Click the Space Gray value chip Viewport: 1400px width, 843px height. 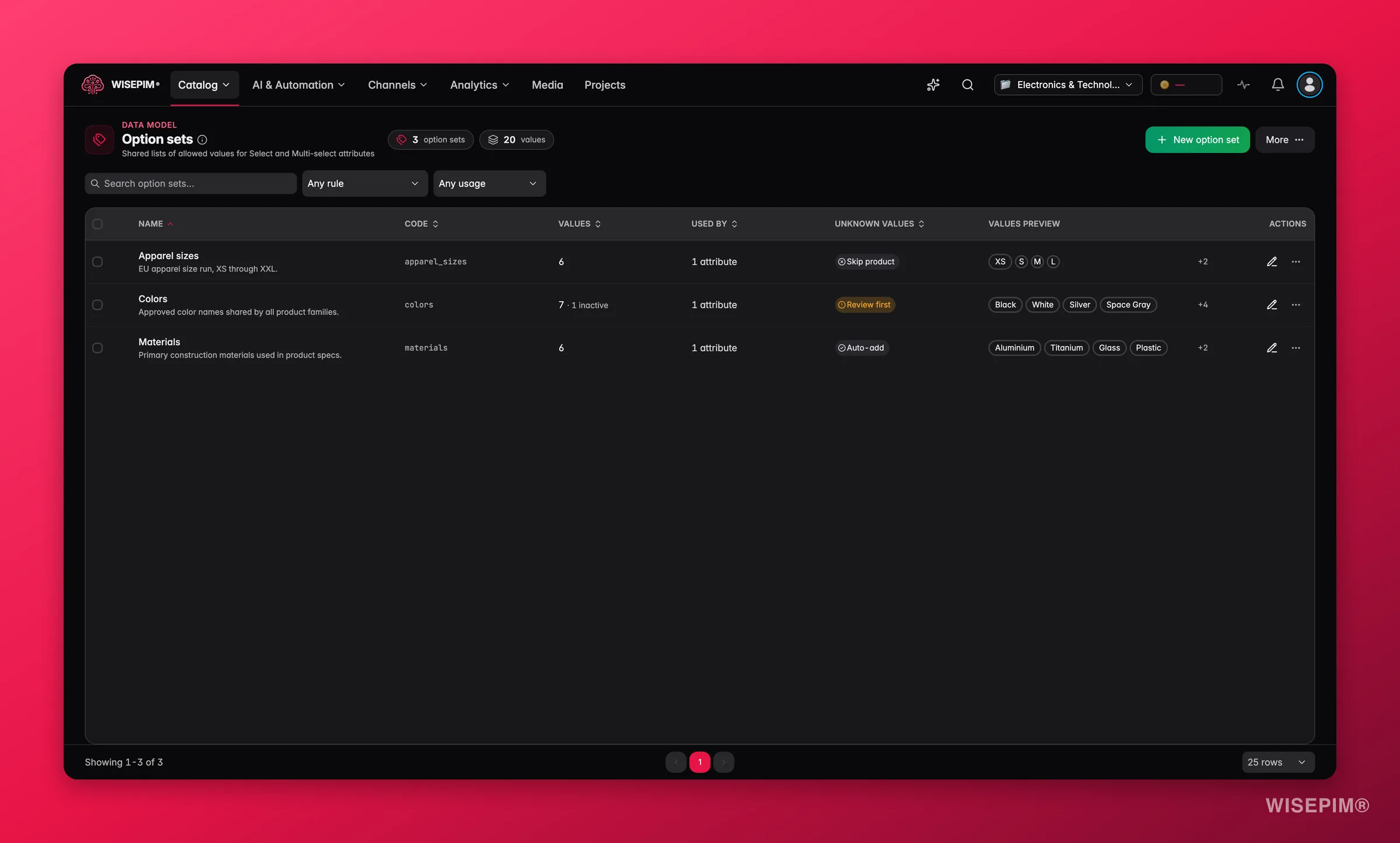(x=1128, y=305)
